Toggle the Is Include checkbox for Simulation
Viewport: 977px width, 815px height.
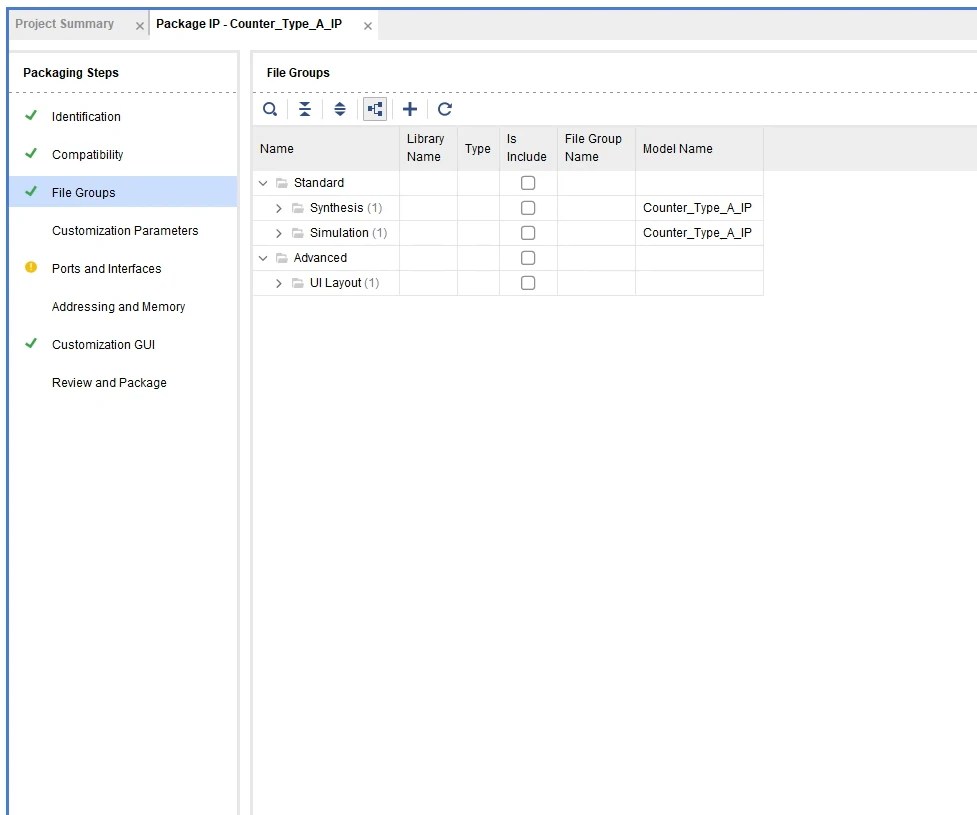(x=528, y=232)
